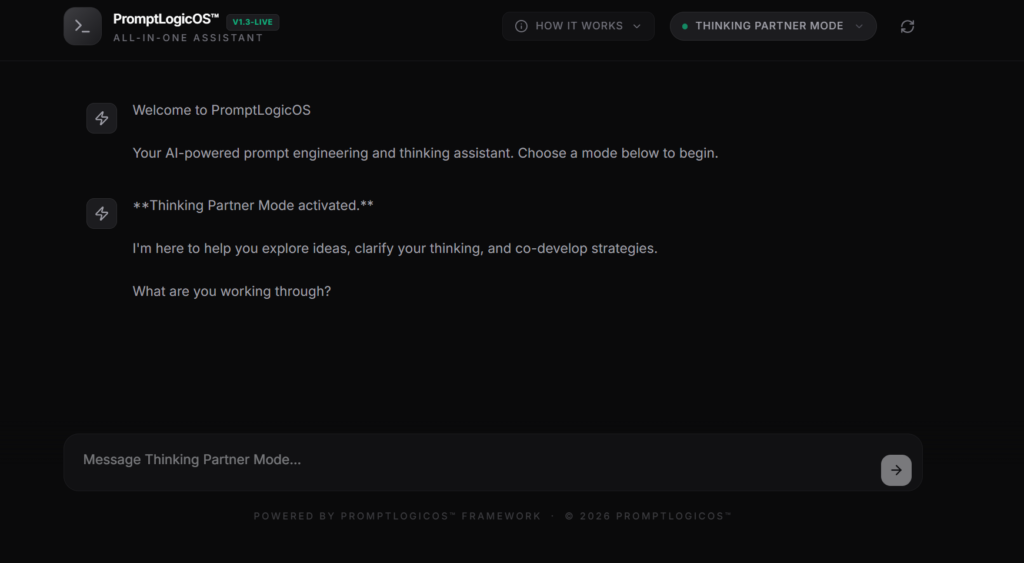
Task: Click the info circle icon in How It Works
Action: point(521,26)
